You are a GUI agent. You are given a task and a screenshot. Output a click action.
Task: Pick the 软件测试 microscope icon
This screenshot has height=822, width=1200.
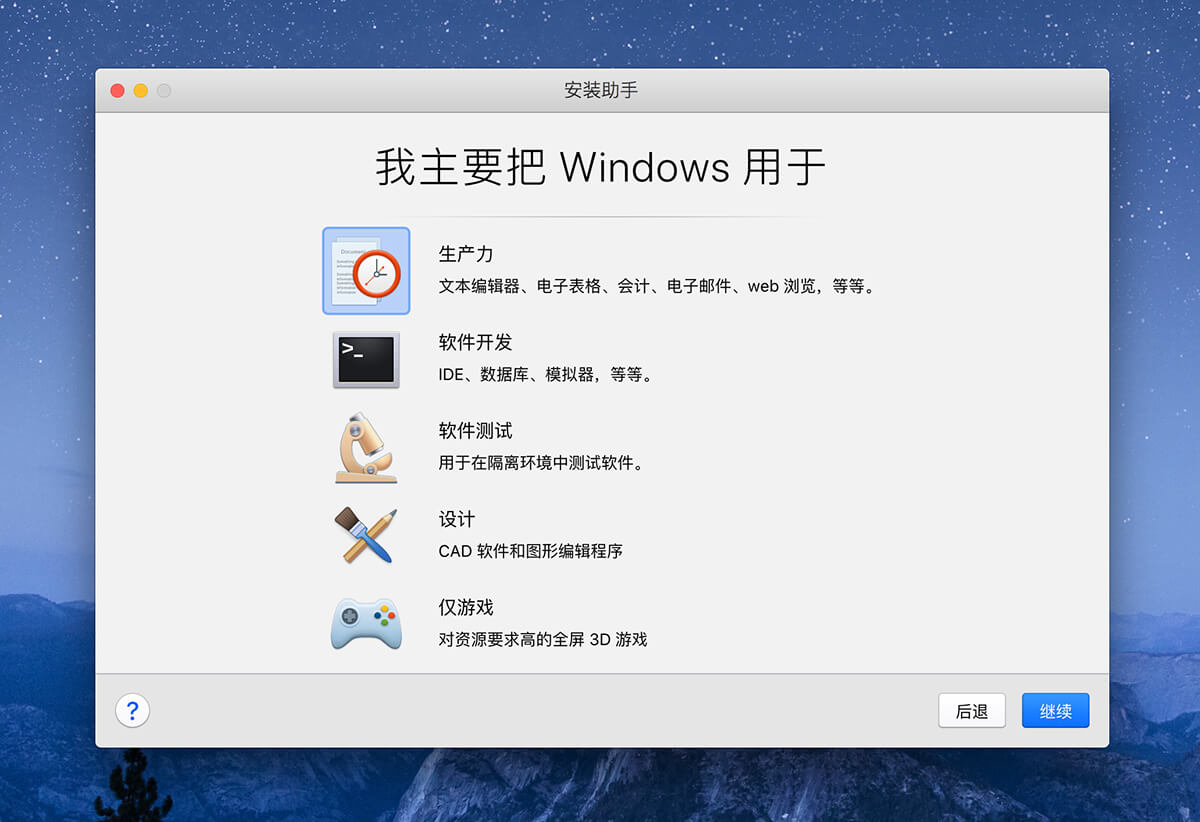tap(366, 447)
